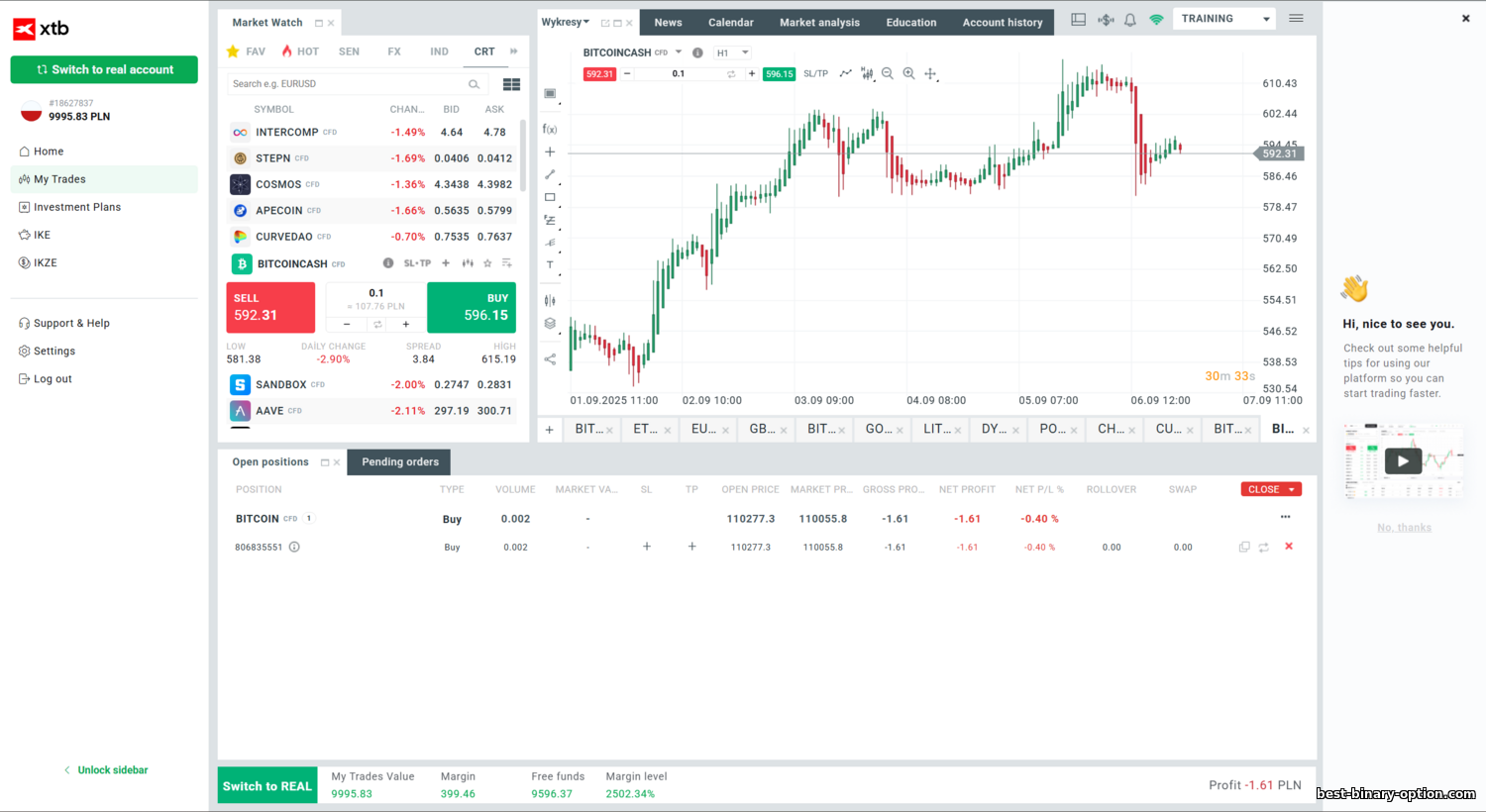
Task: Click the symbol search input field
Action: [347, 84]
